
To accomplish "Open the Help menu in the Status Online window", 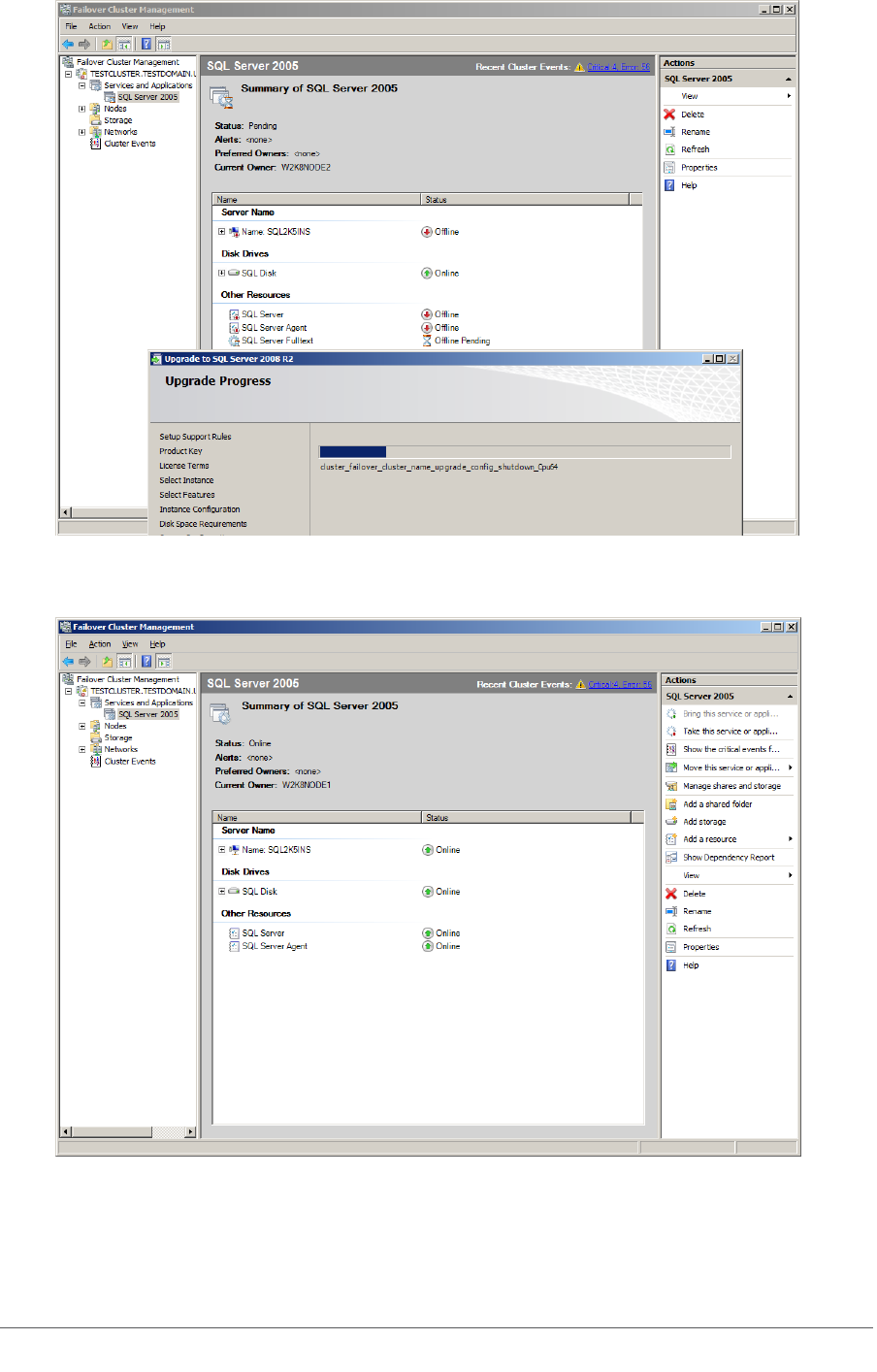I will click(x=157, y=644).
